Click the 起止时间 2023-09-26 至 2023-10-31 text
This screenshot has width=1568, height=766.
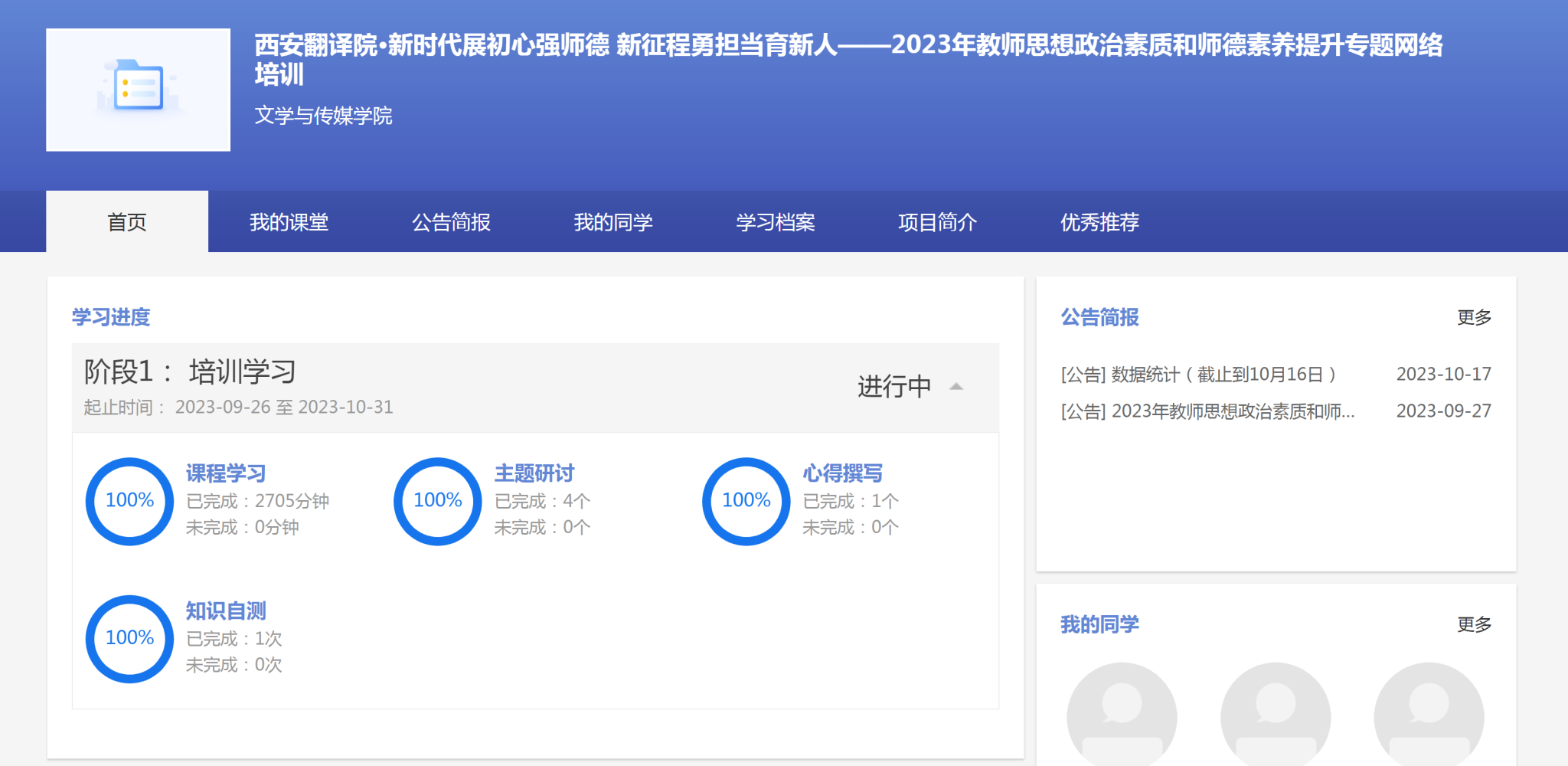tap(238, 407)
